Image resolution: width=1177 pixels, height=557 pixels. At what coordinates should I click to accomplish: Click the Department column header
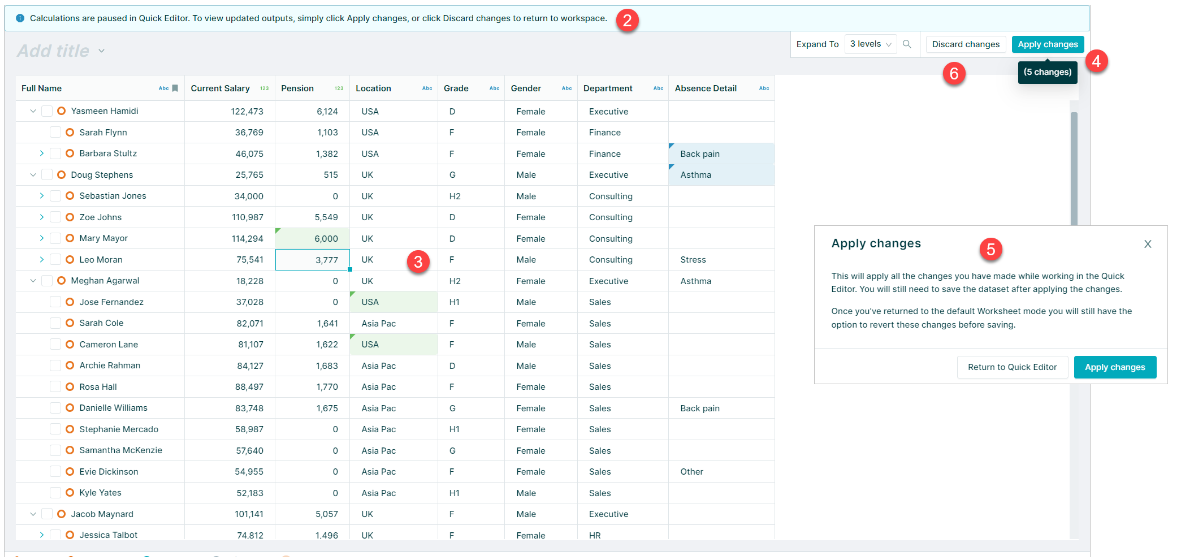click(623, 88)
